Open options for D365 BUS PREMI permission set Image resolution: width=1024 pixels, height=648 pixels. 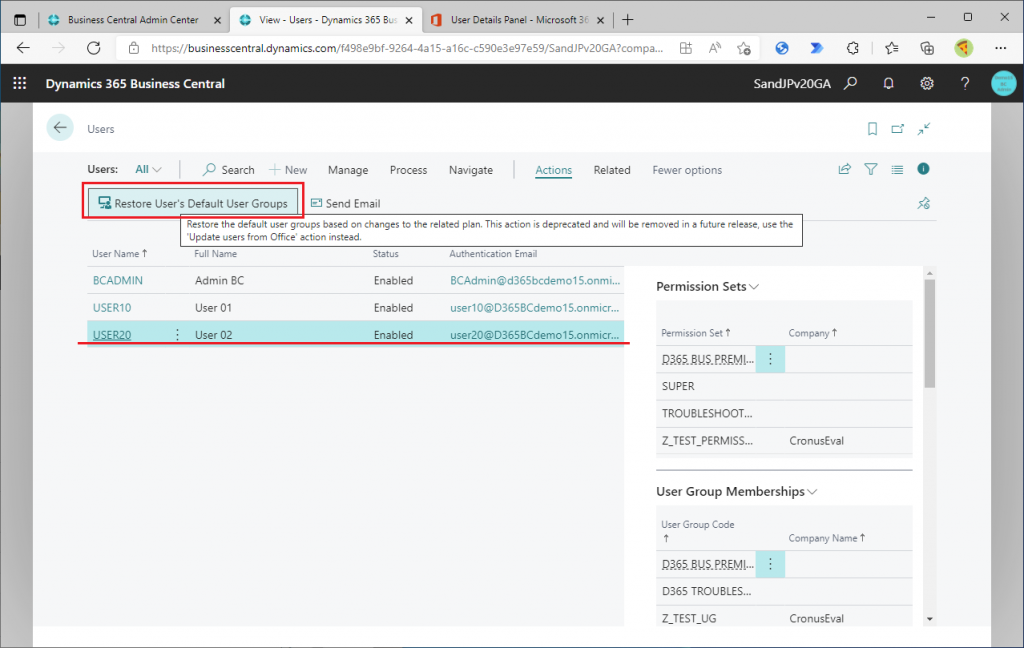point(770,359)
